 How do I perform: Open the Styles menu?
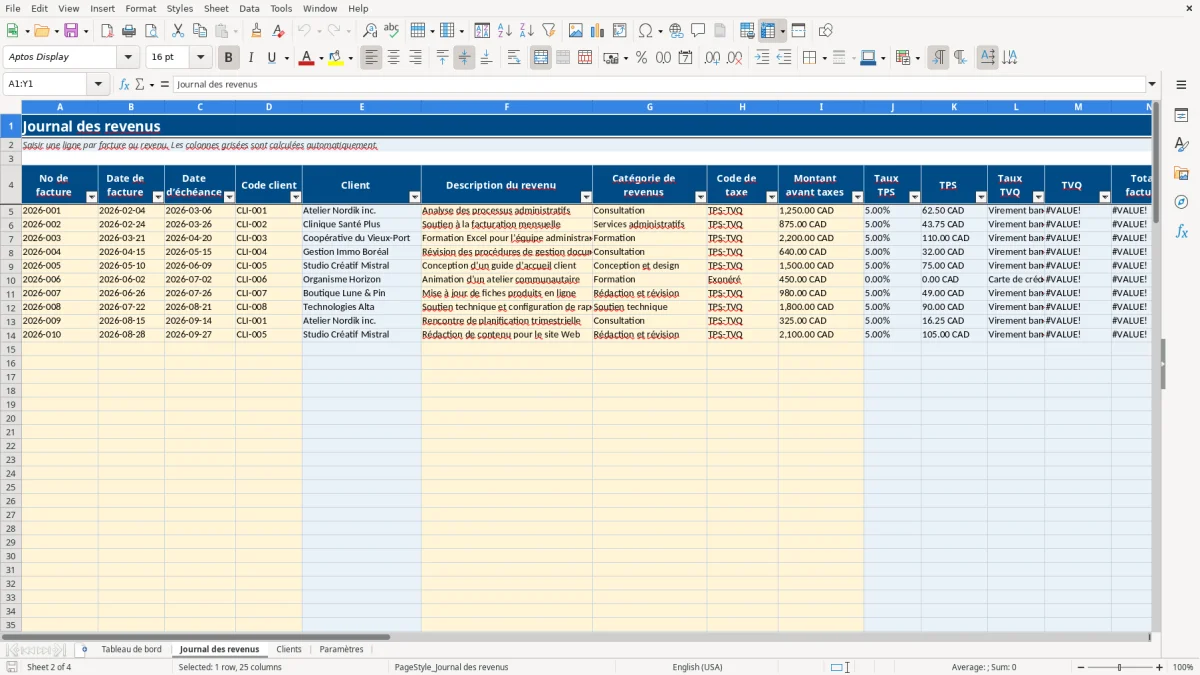coord(180,8)
